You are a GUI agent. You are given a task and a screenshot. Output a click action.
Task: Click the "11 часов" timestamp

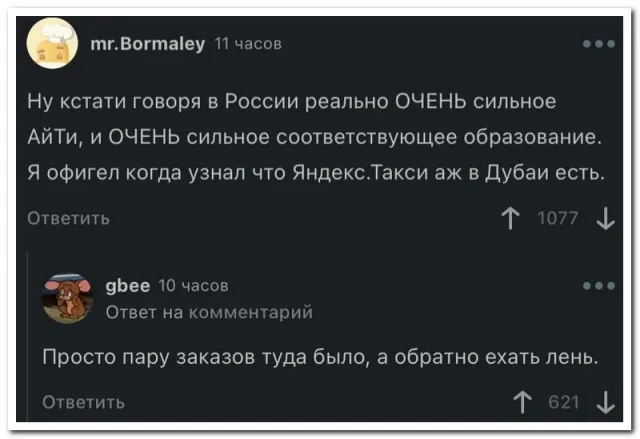249,43
